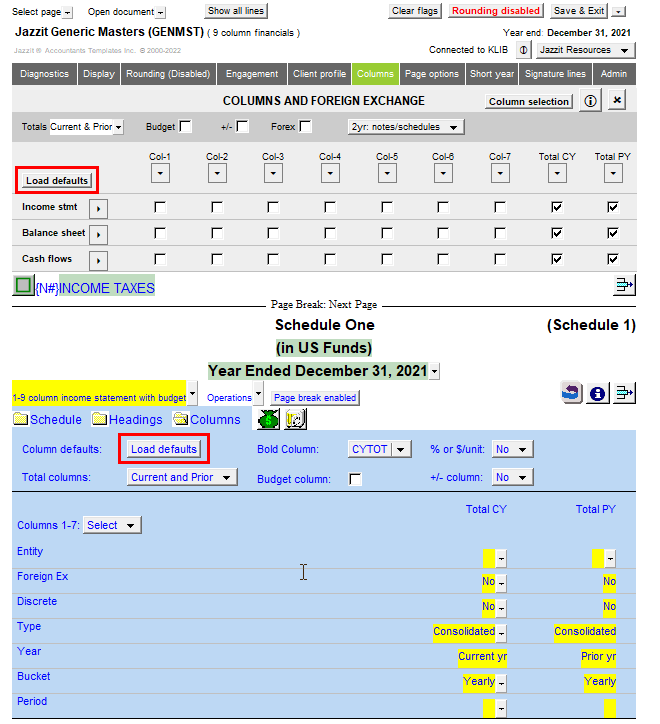Screen dimensions: 660x724
Task: Open the Open document dropdown
Action: (x=160, y=12)
